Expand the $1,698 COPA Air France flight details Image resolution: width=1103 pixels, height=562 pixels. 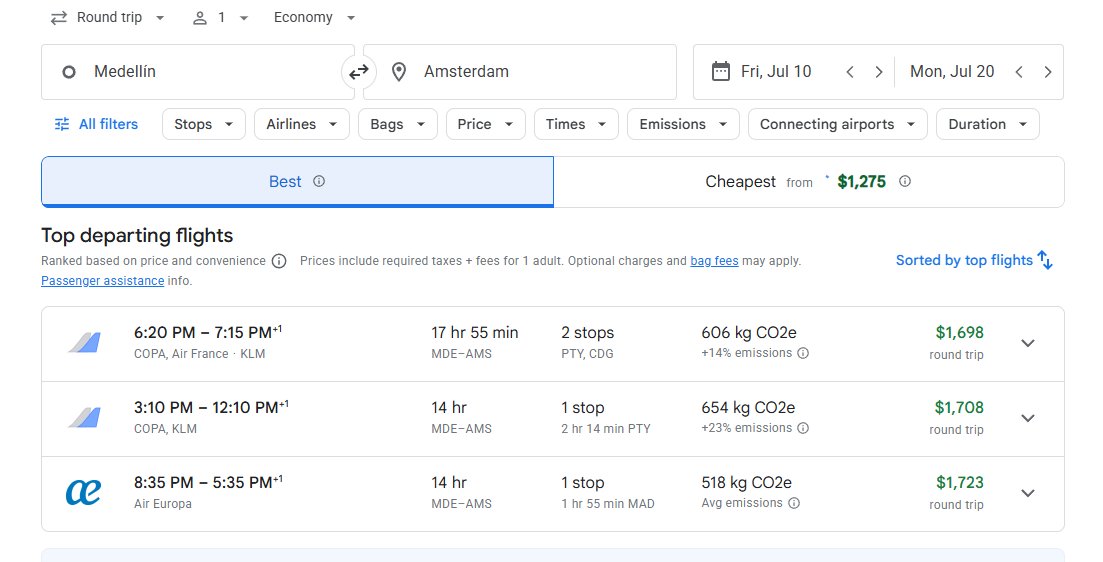[1028, 343]
